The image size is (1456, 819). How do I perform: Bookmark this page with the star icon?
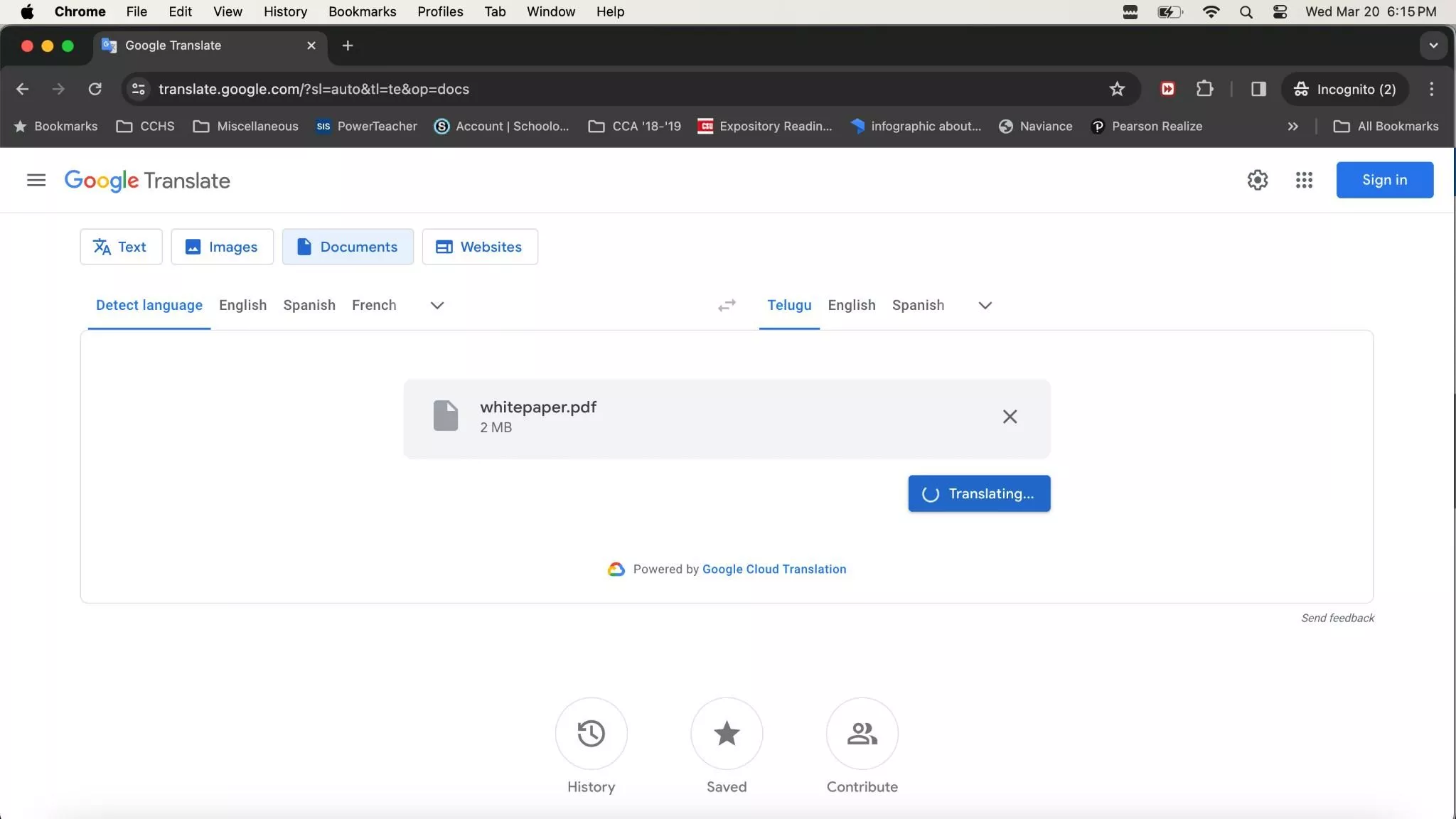point(1117,89)
